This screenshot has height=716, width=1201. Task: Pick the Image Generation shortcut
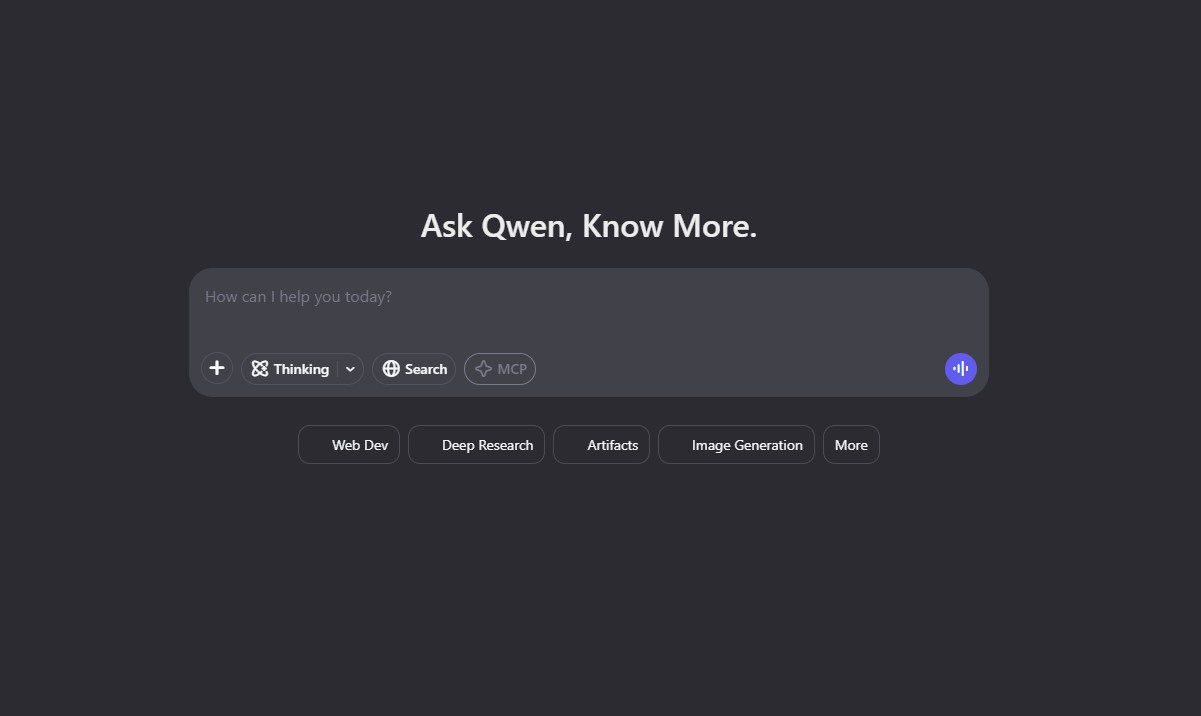[736, 445]
